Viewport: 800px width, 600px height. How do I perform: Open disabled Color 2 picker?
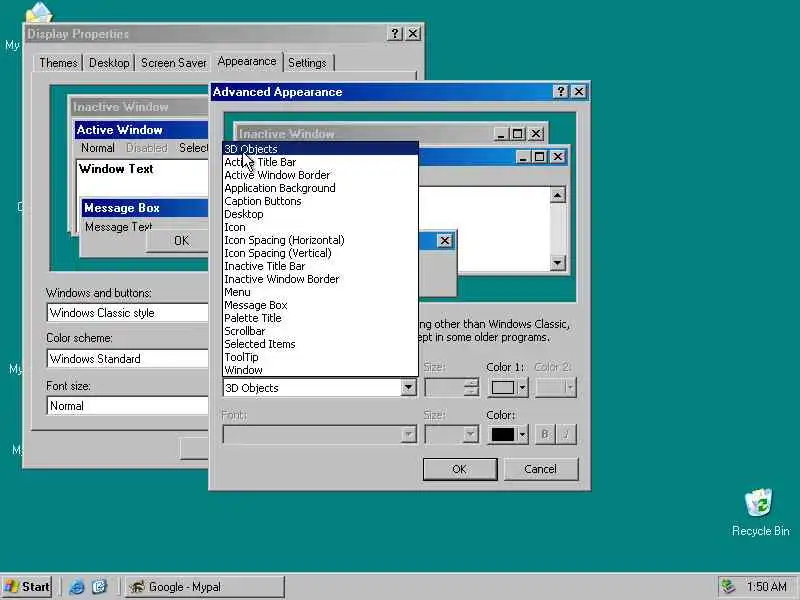(x=556, y=388)
